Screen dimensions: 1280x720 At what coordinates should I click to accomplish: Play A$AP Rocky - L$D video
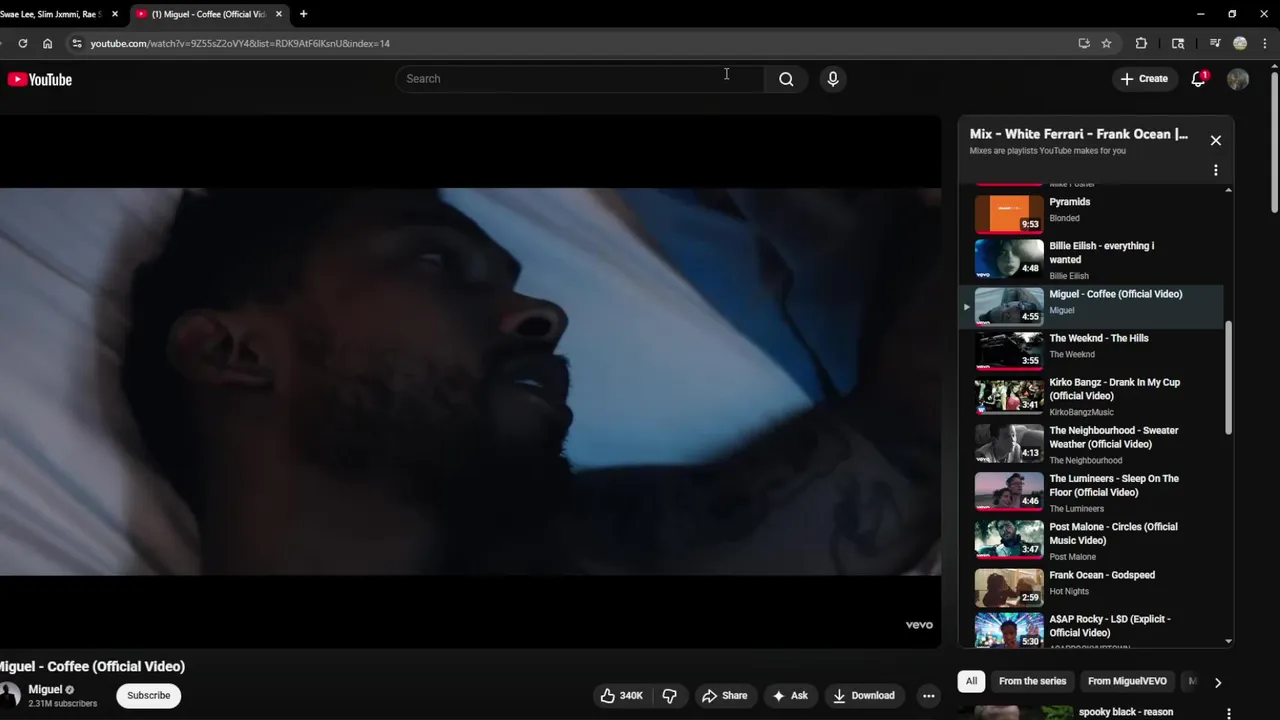[1092, 630]
